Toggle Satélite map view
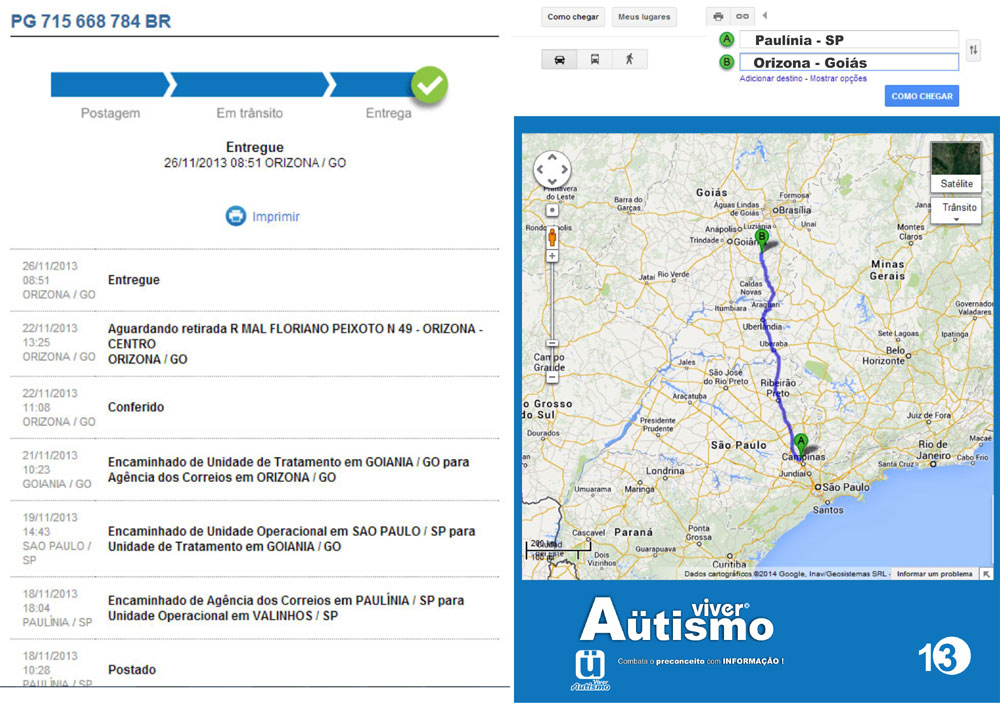 pyautogui.click(x=956, y=167)
